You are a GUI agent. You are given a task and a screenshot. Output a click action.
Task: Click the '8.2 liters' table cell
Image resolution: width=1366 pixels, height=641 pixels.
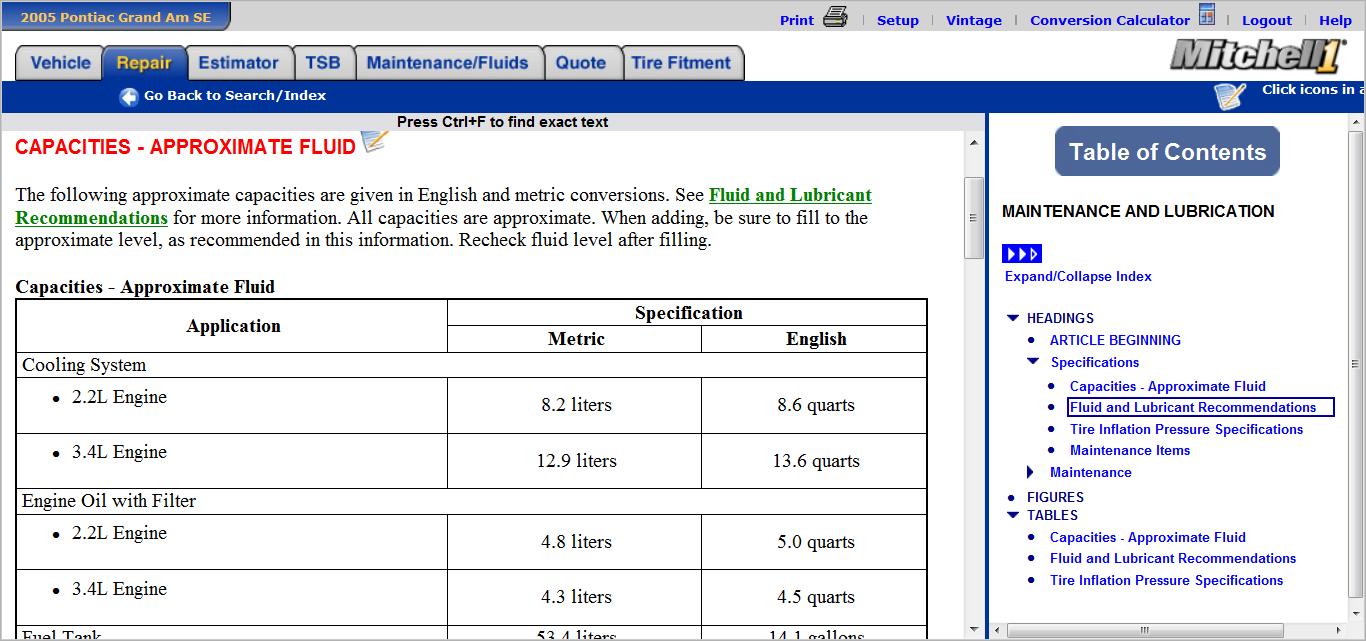coord(576,405)
